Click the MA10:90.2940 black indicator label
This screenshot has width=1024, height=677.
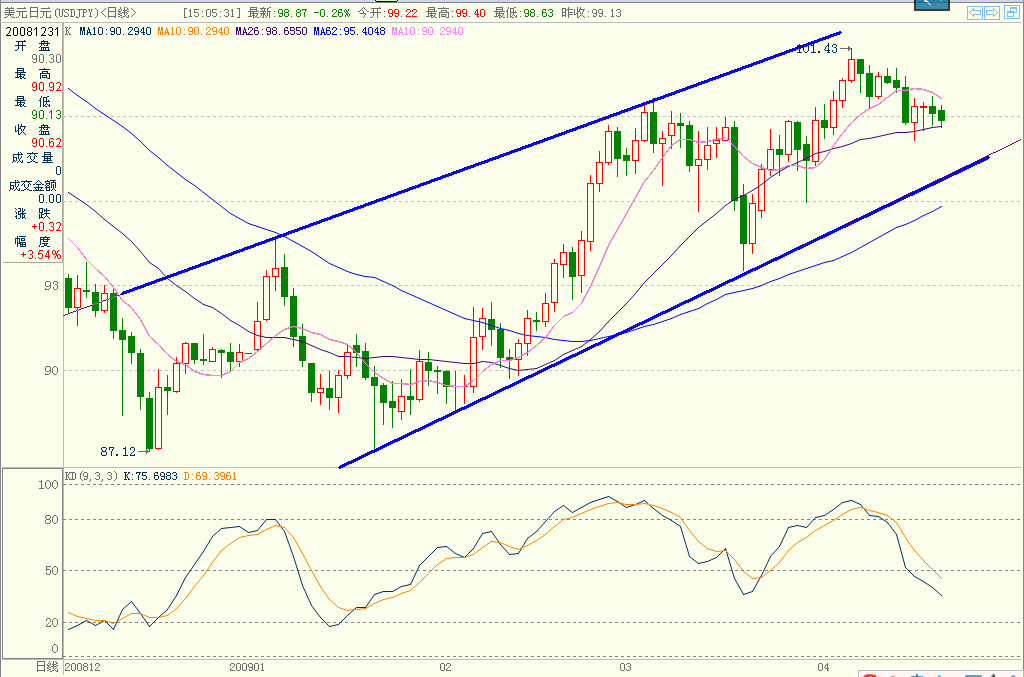(x=115, y=31)
